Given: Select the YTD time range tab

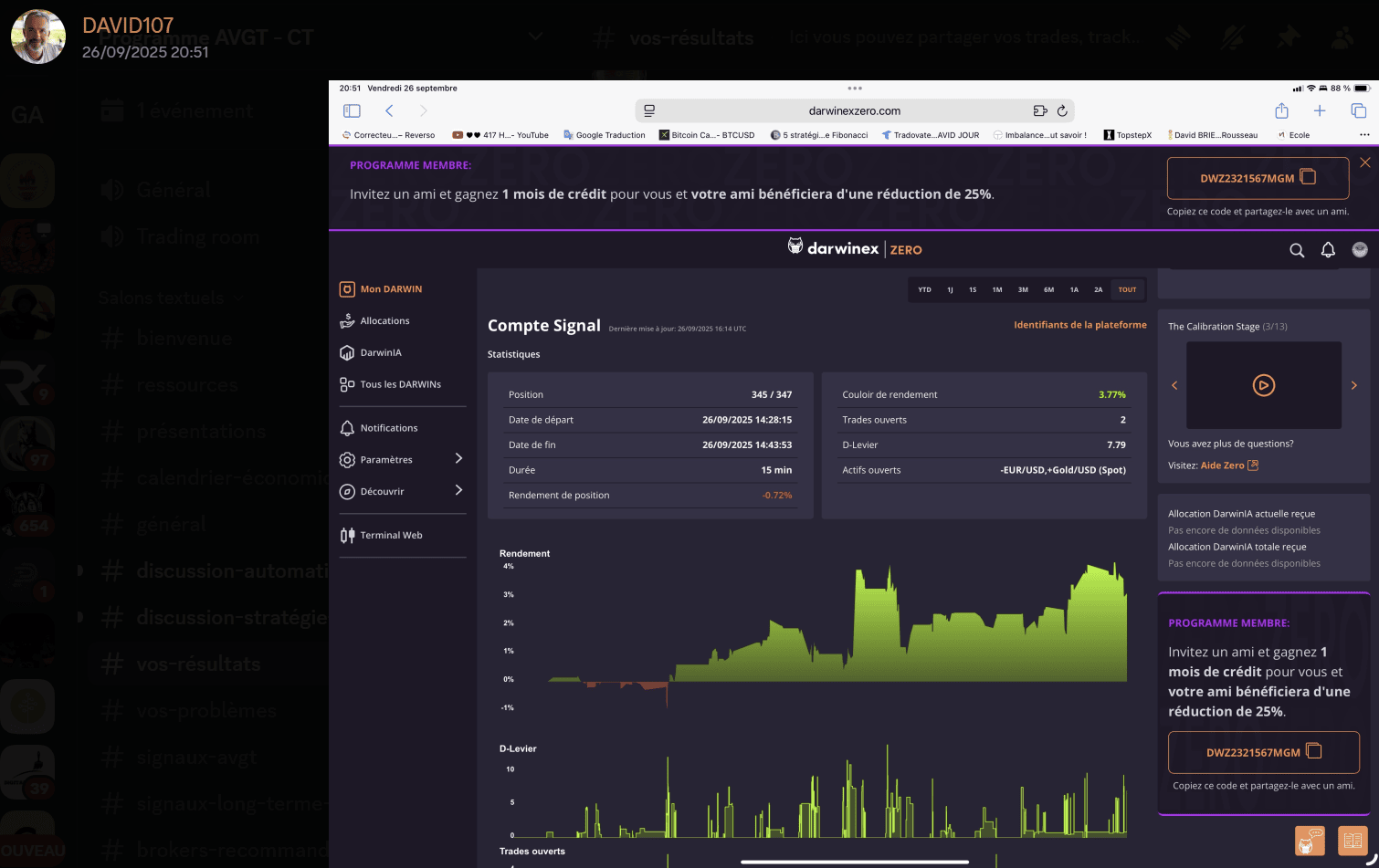Looking at the screenshot, I should [x=924, y=289].
